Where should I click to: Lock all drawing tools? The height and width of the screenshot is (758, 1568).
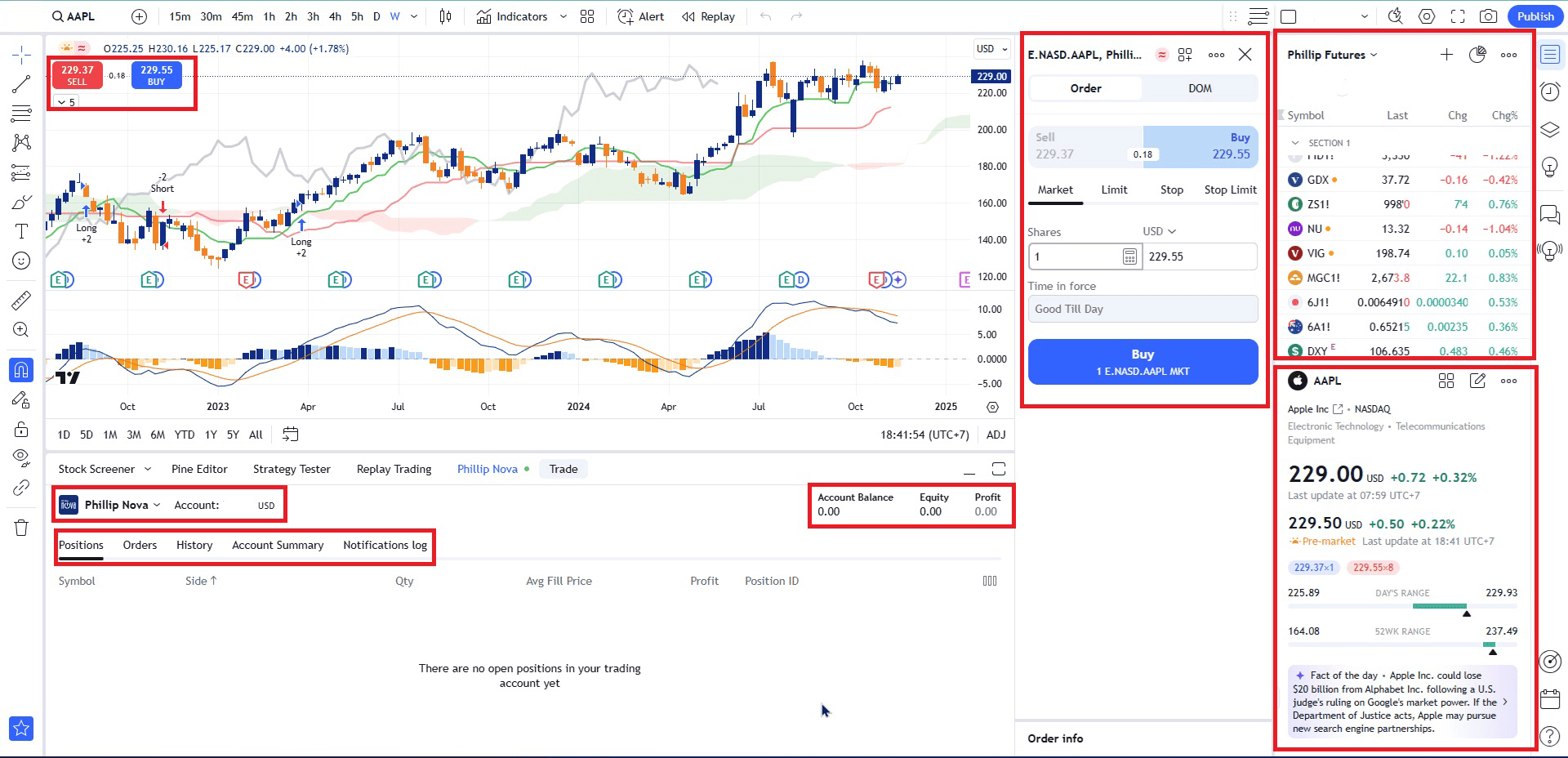coord(21,429)
